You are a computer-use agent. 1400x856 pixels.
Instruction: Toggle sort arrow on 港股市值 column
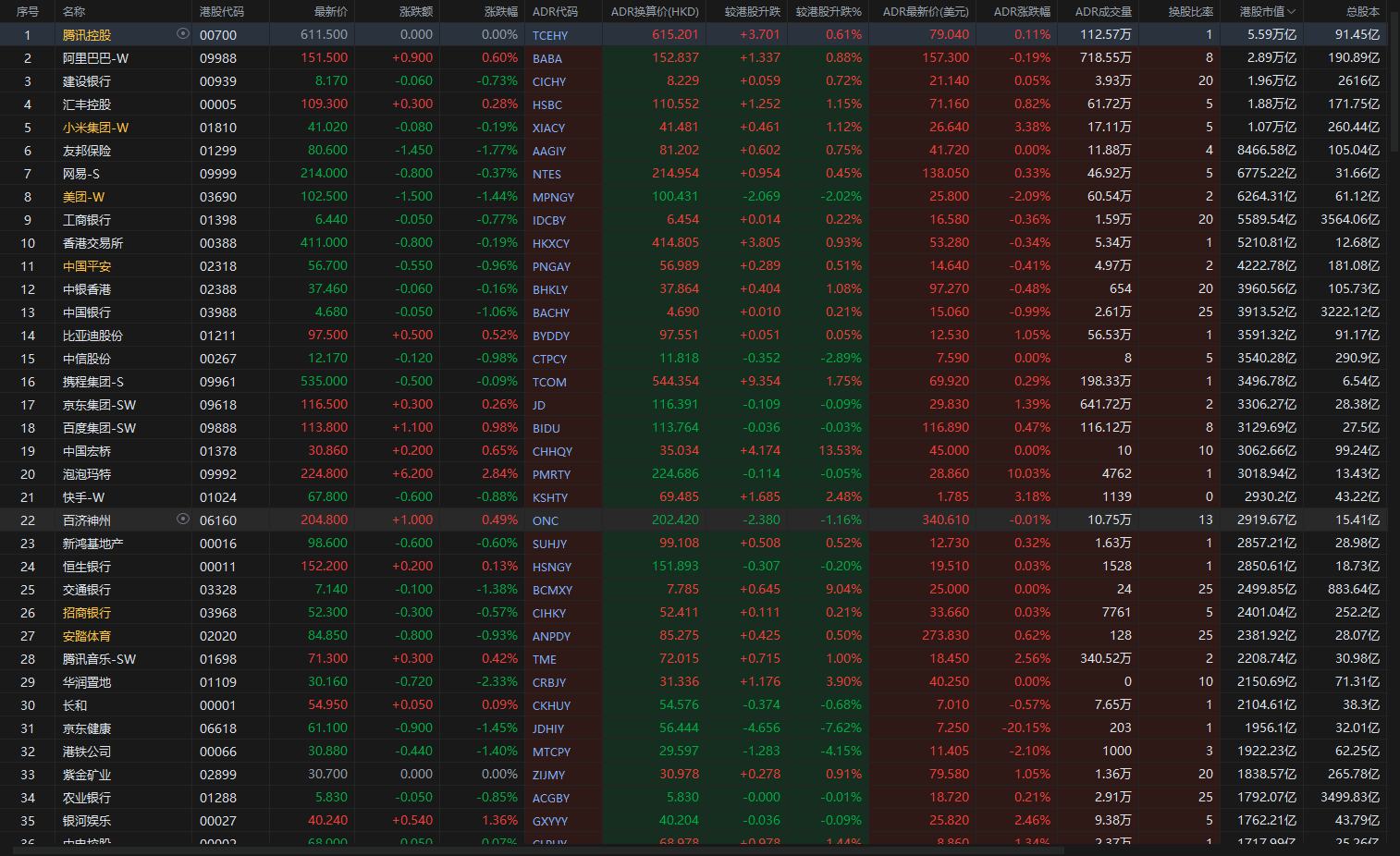[x=1291, y=12]
